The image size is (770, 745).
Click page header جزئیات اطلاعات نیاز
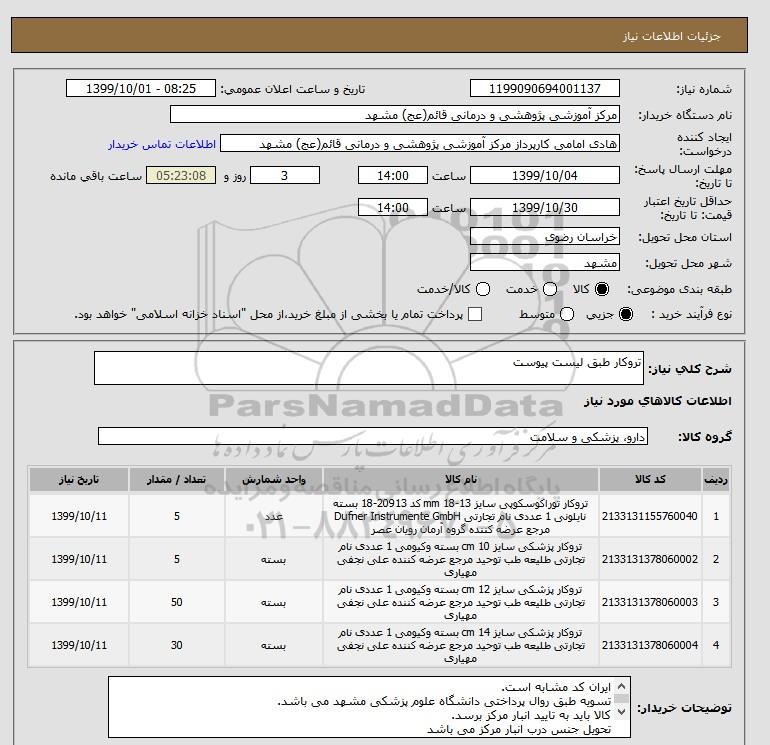pos(671,36)
